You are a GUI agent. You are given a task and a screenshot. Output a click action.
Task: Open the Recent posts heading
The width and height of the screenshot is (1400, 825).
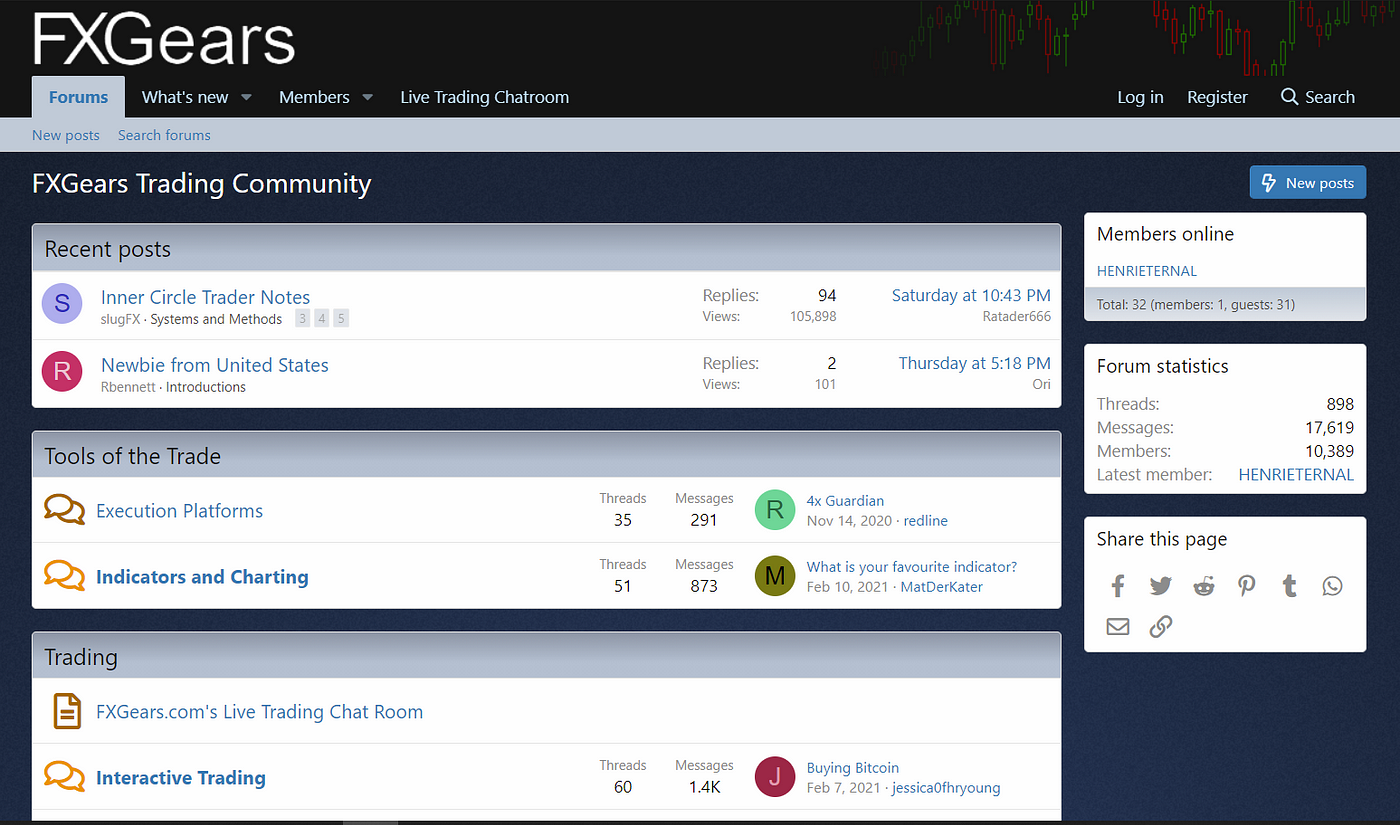click(x=107, y=249)
